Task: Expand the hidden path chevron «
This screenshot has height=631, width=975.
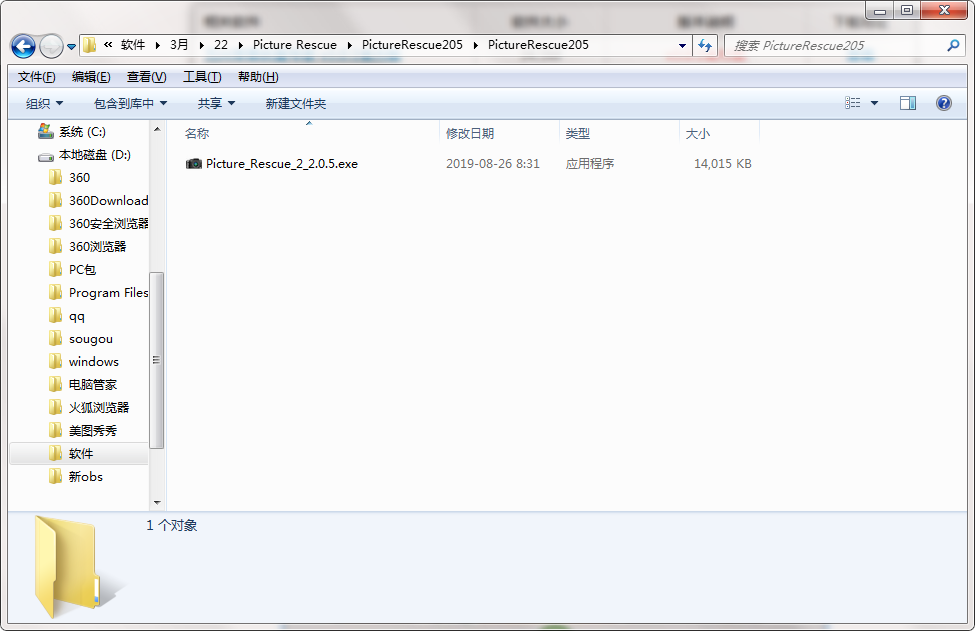Action: (x=108, y=45)
